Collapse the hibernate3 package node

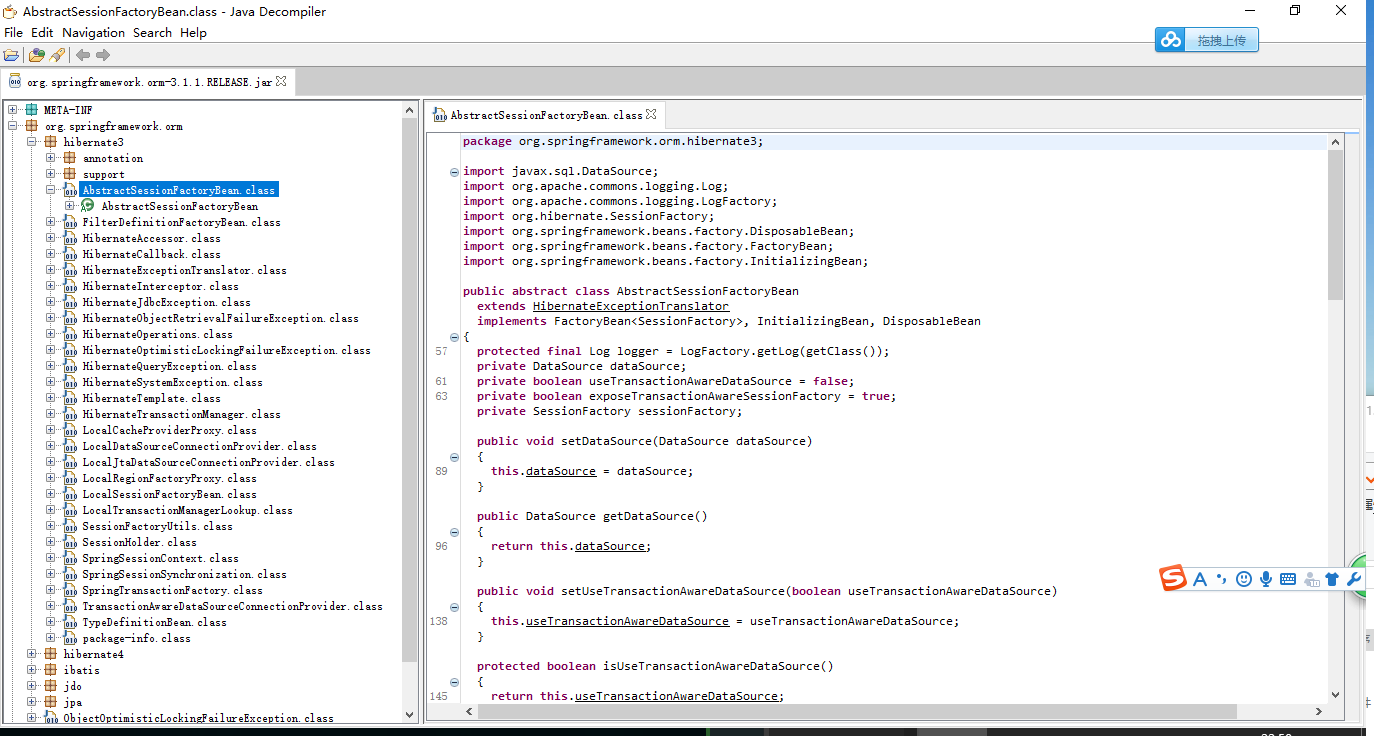pyautogui.click(x=32, y=143)
